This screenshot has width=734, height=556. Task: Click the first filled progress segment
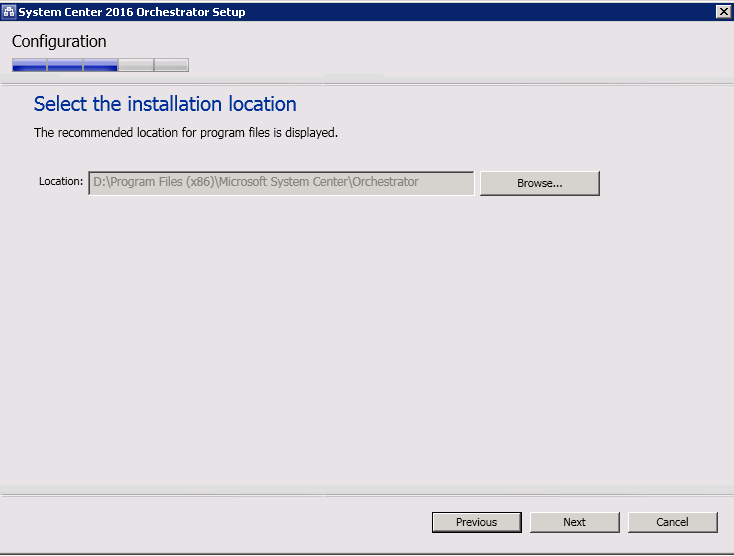29,65
